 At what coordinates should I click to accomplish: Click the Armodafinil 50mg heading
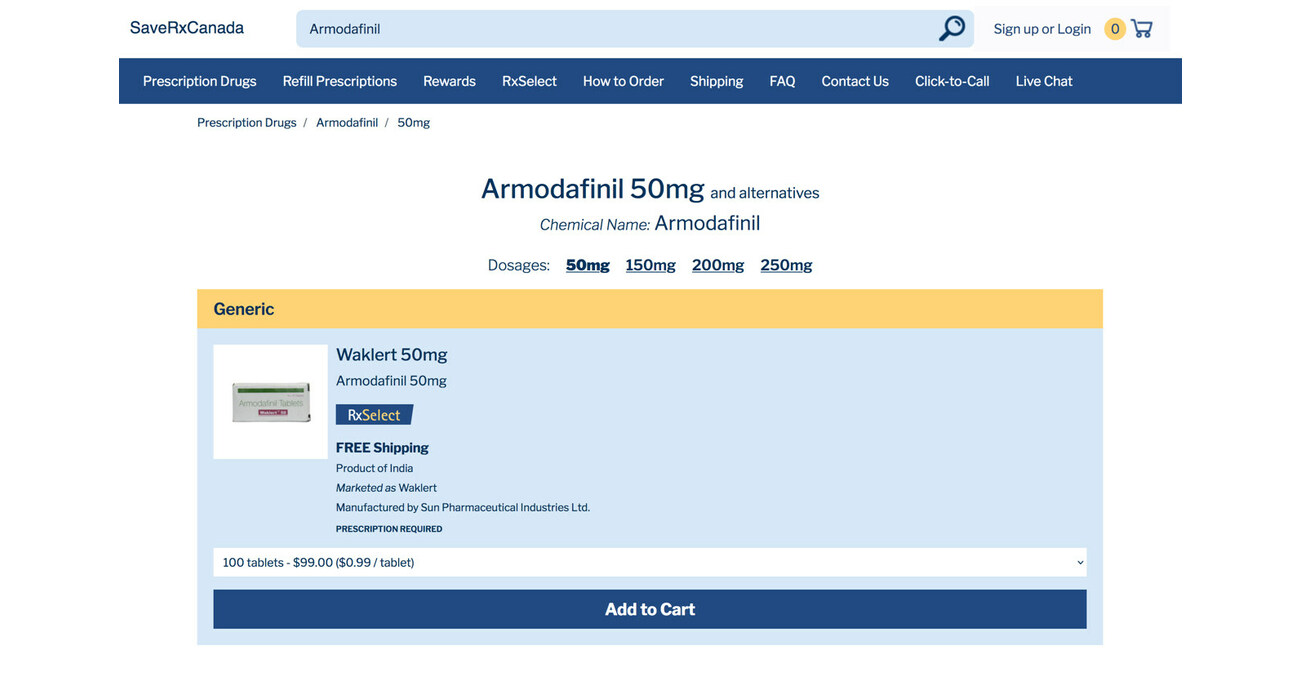(593, 188)
